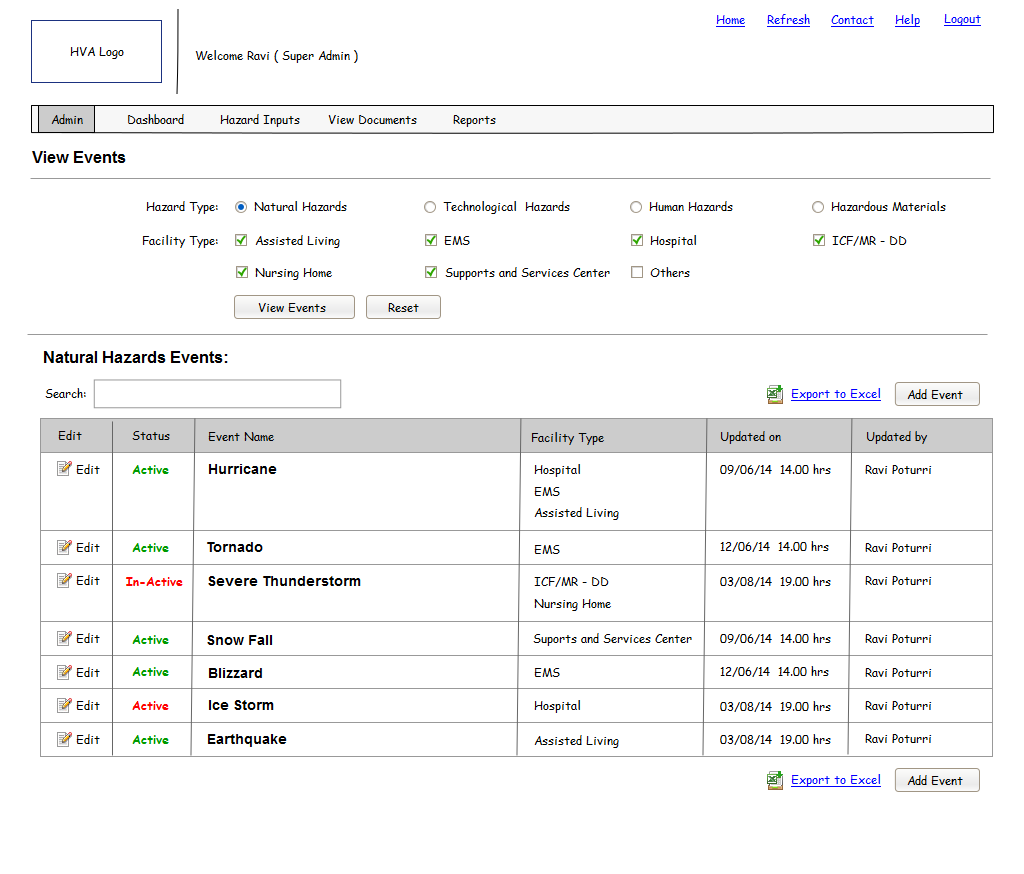The height and width of the screenshot is (874, 1024).
Task: Focus the Search input field
Action: click(217, 394)
